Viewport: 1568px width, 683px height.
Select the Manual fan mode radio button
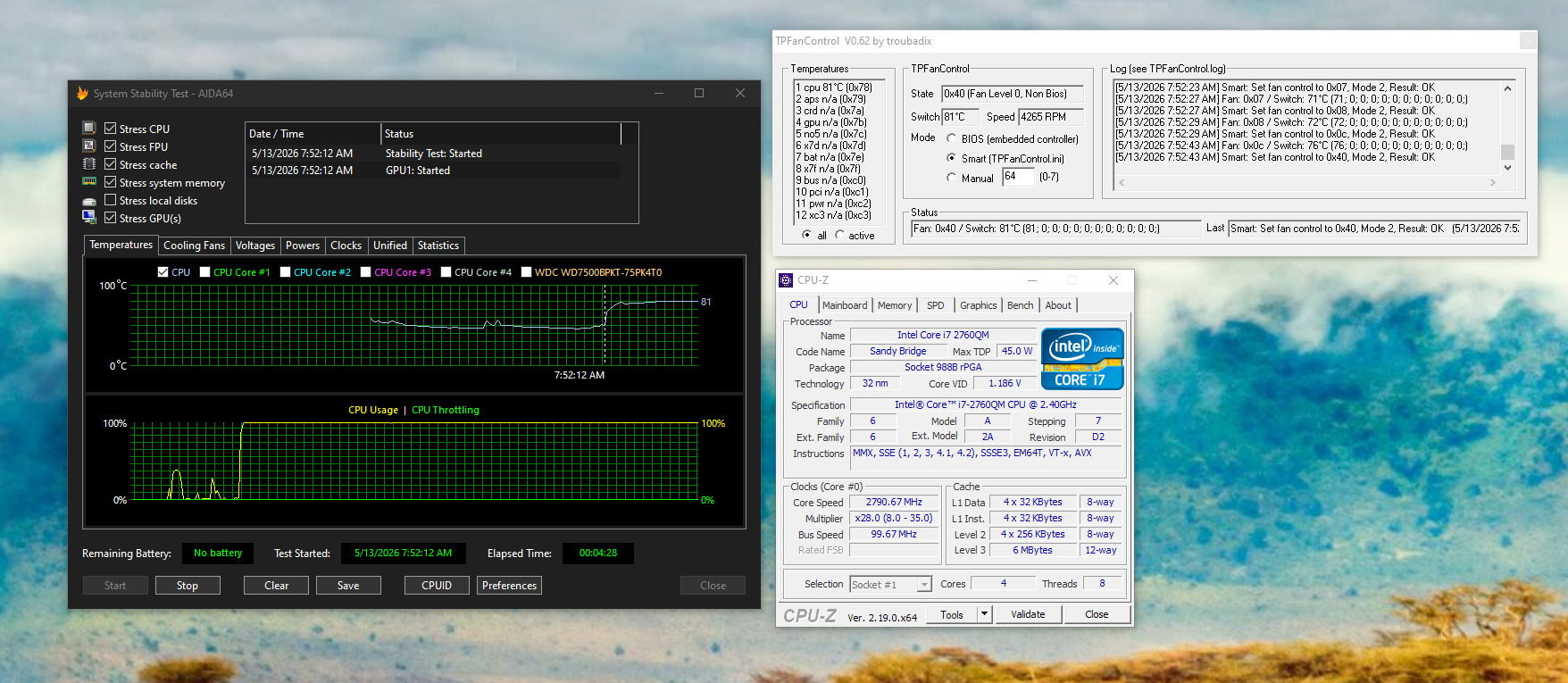(951, 178)
